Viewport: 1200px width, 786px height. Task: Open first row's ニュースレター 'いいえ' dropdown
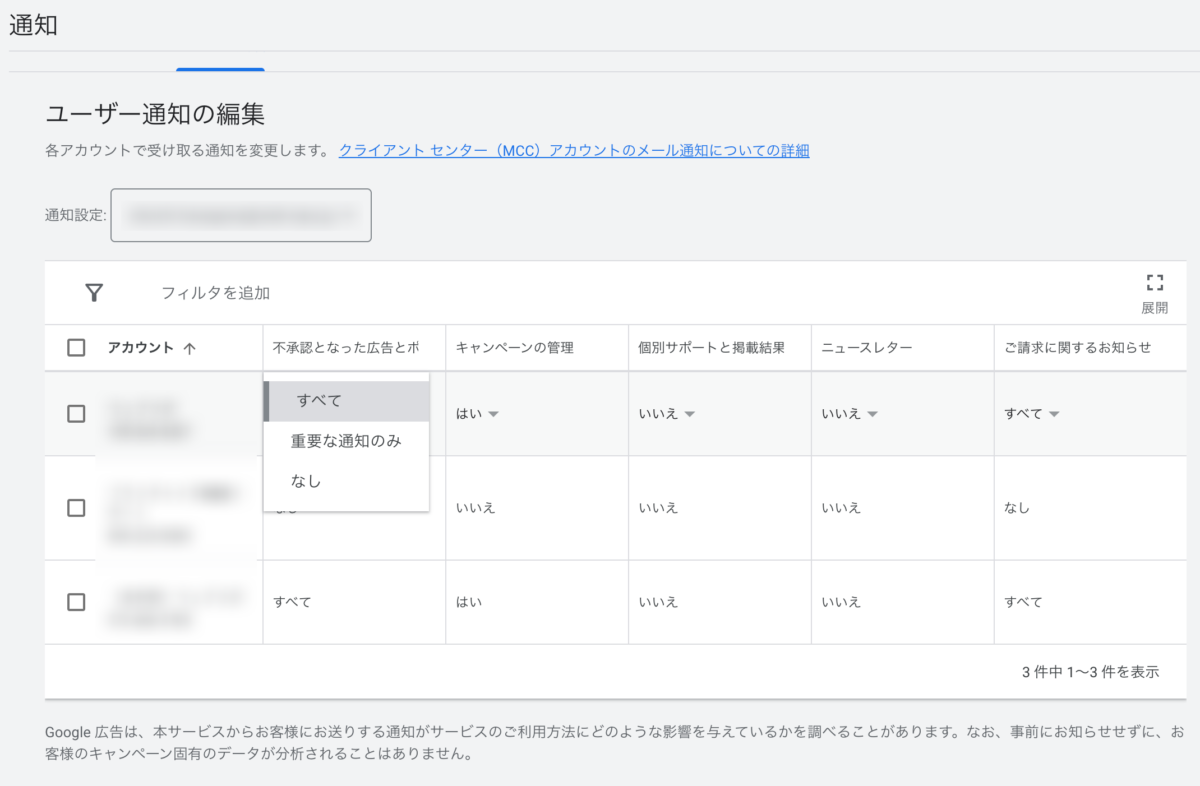[x=850, y=414]
